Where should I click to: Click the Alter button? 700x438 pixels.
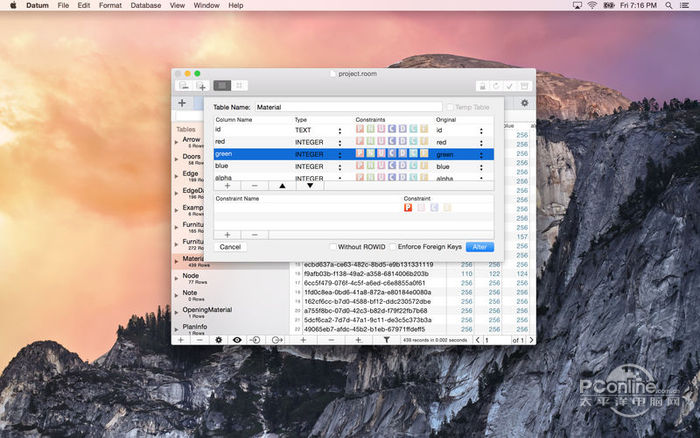480,246
